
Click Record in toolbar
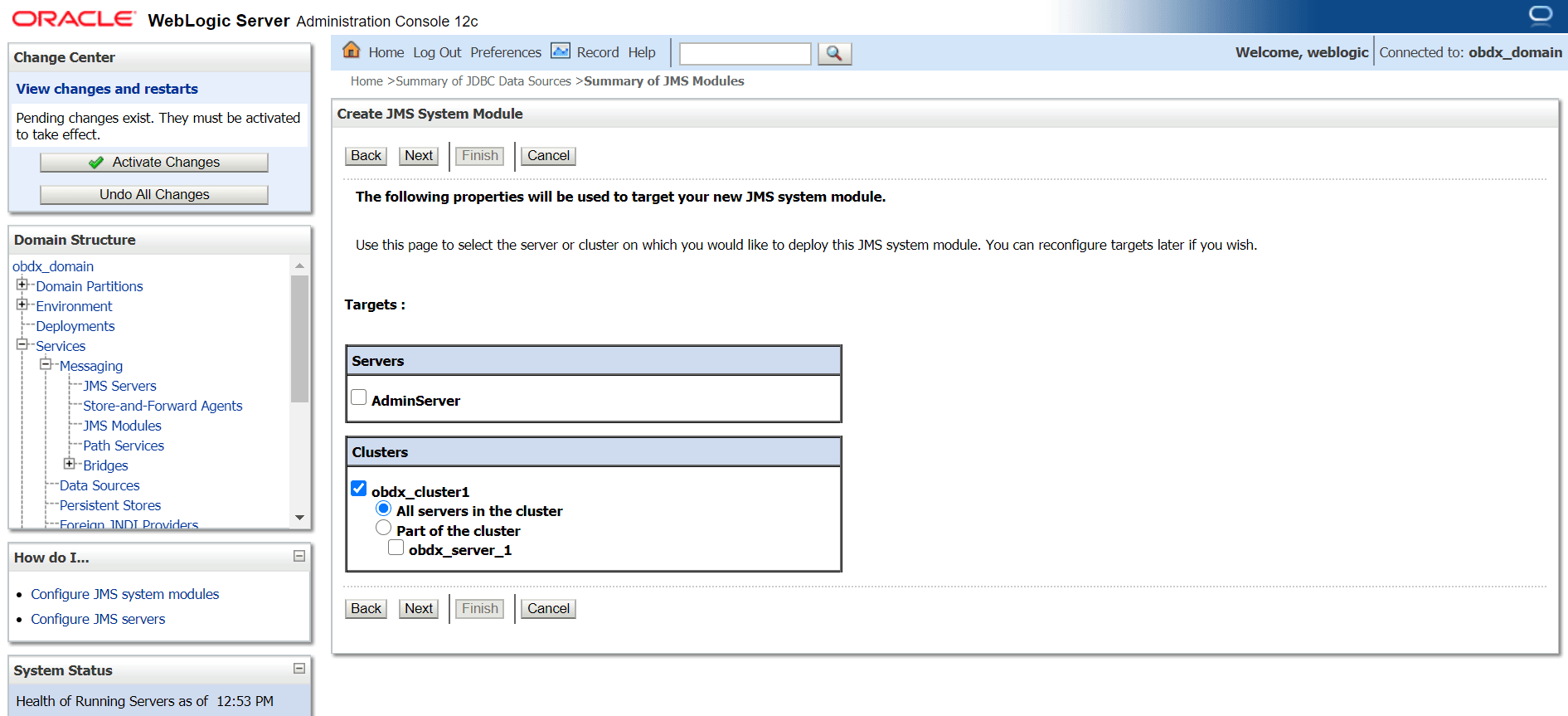(598, 52)
